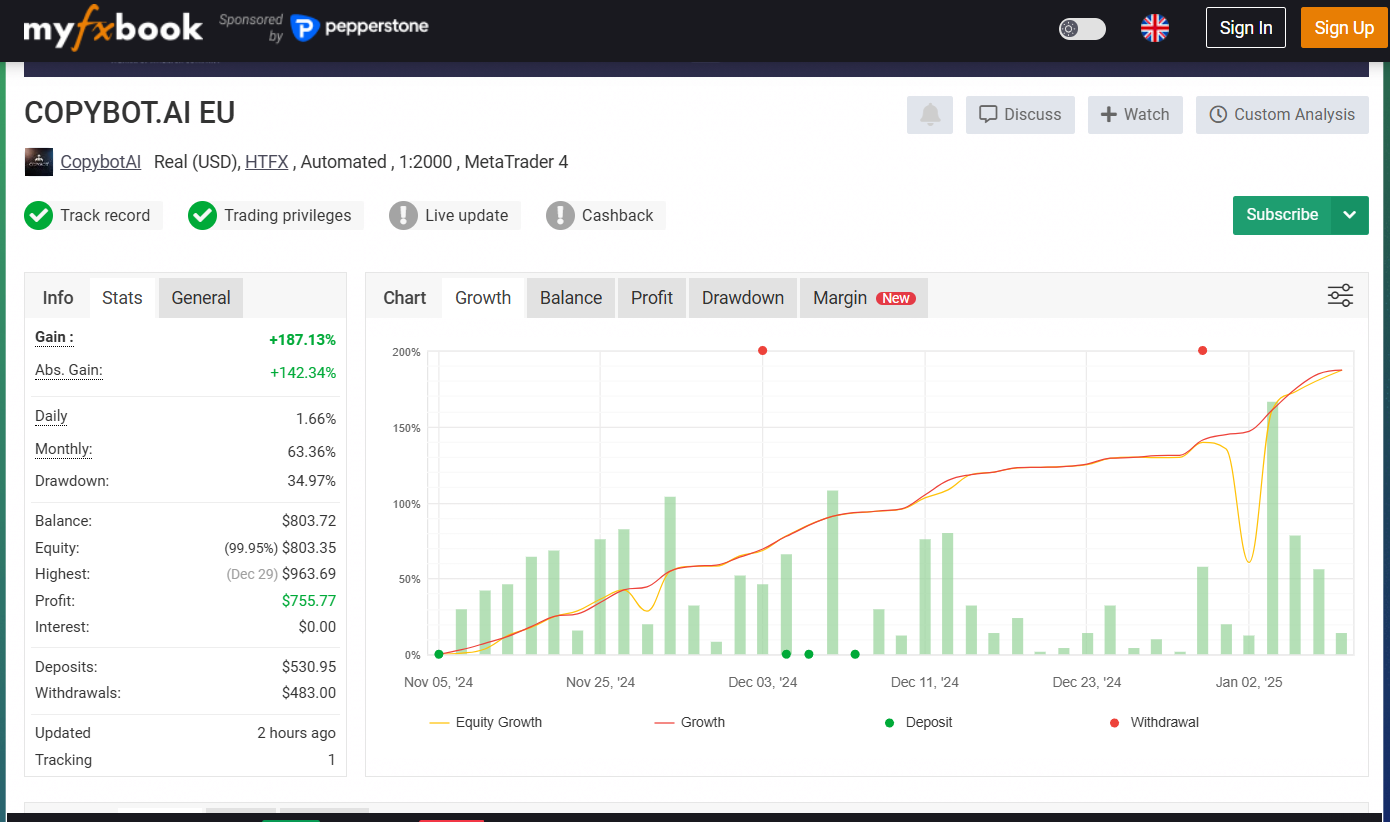Click the Track record green checkmark
The width and height of the screenshot is (1390, 822).
(39, 215)
